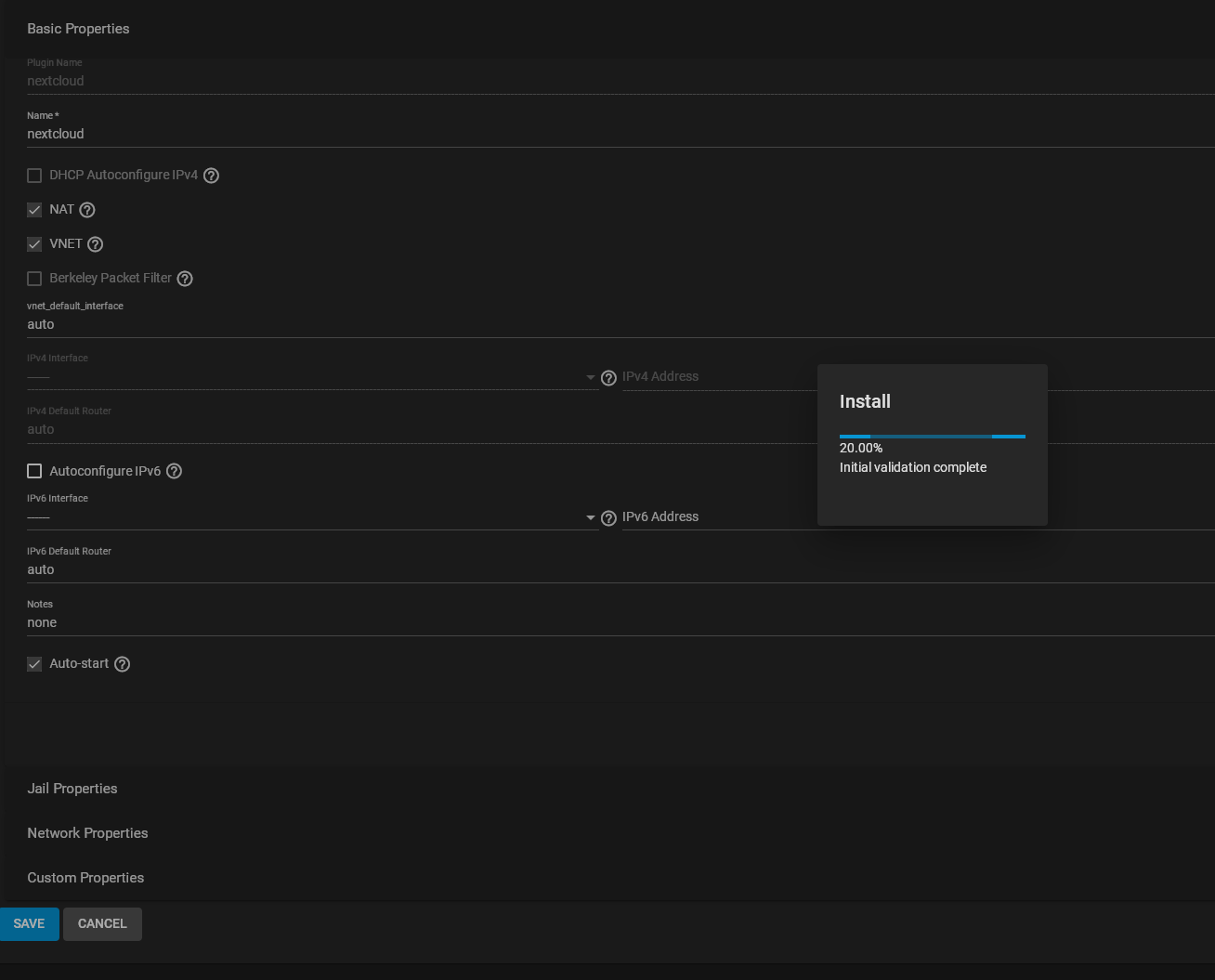The height and width of the screenshot is (980, 1215).
Task: Click help icon beside IPv4 Interface dropdown
Action: pos(608,378)
